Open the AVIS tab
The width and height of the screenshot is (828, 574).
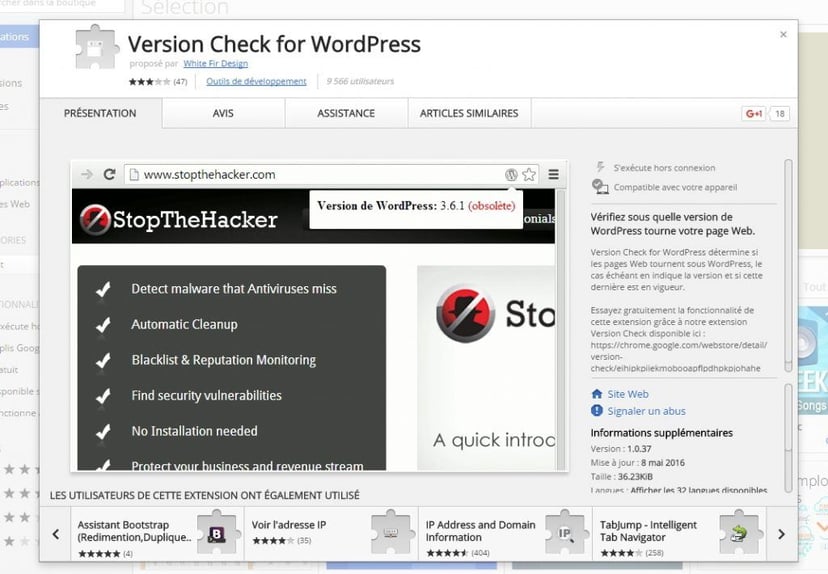tap(223, 113)
